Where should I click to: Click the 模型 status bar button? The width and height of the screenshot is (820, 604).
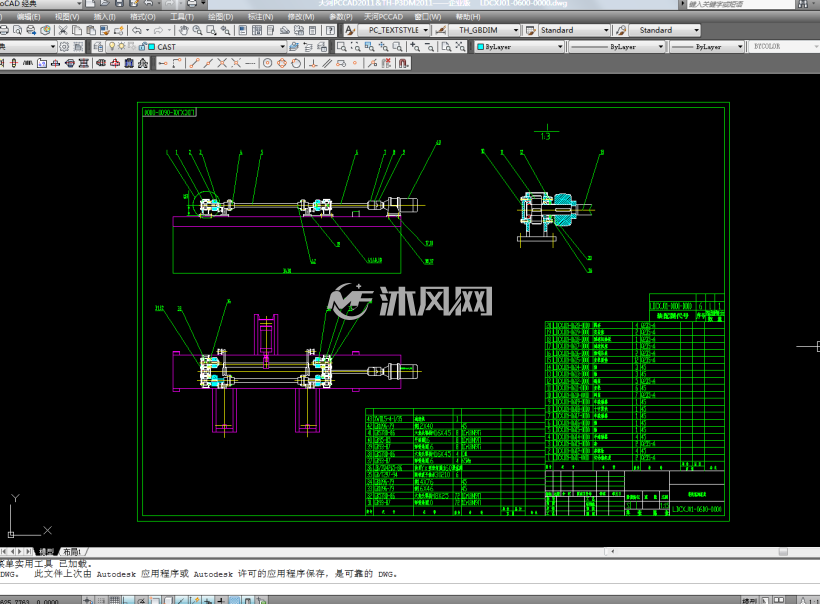click(749, 601)
